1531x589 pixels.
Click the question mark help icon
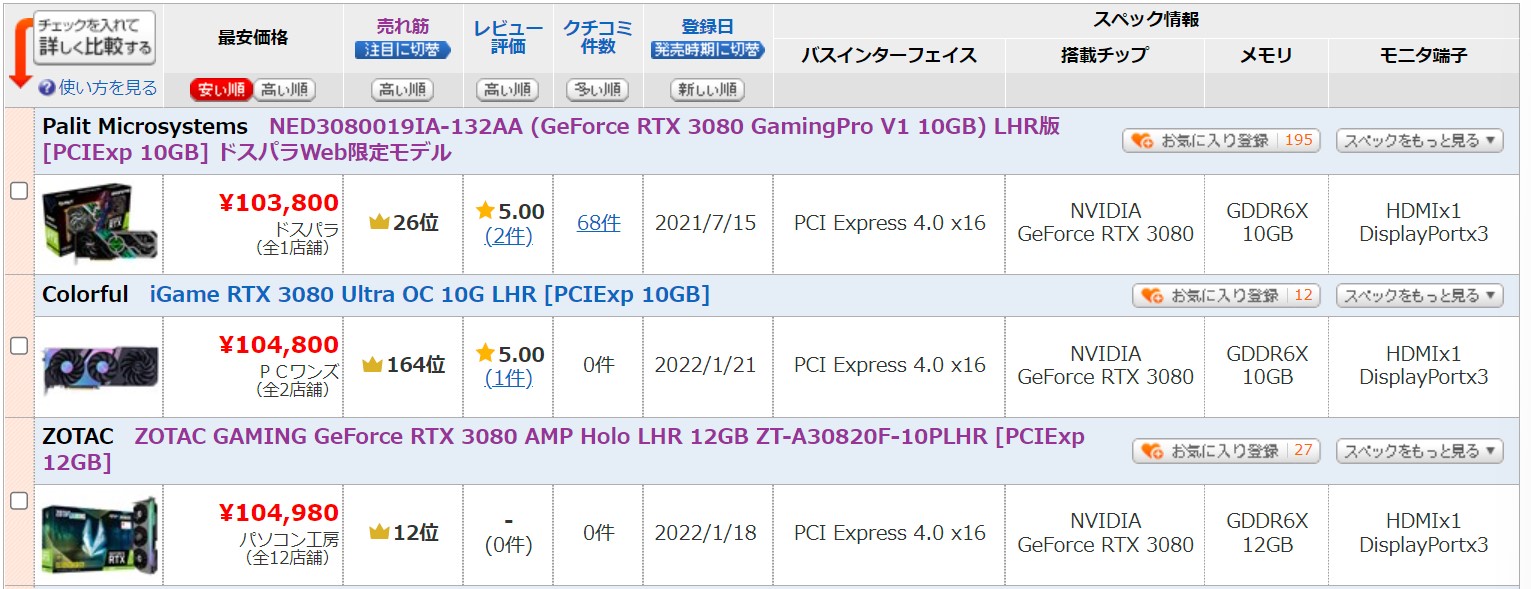[x=46, y=88]
